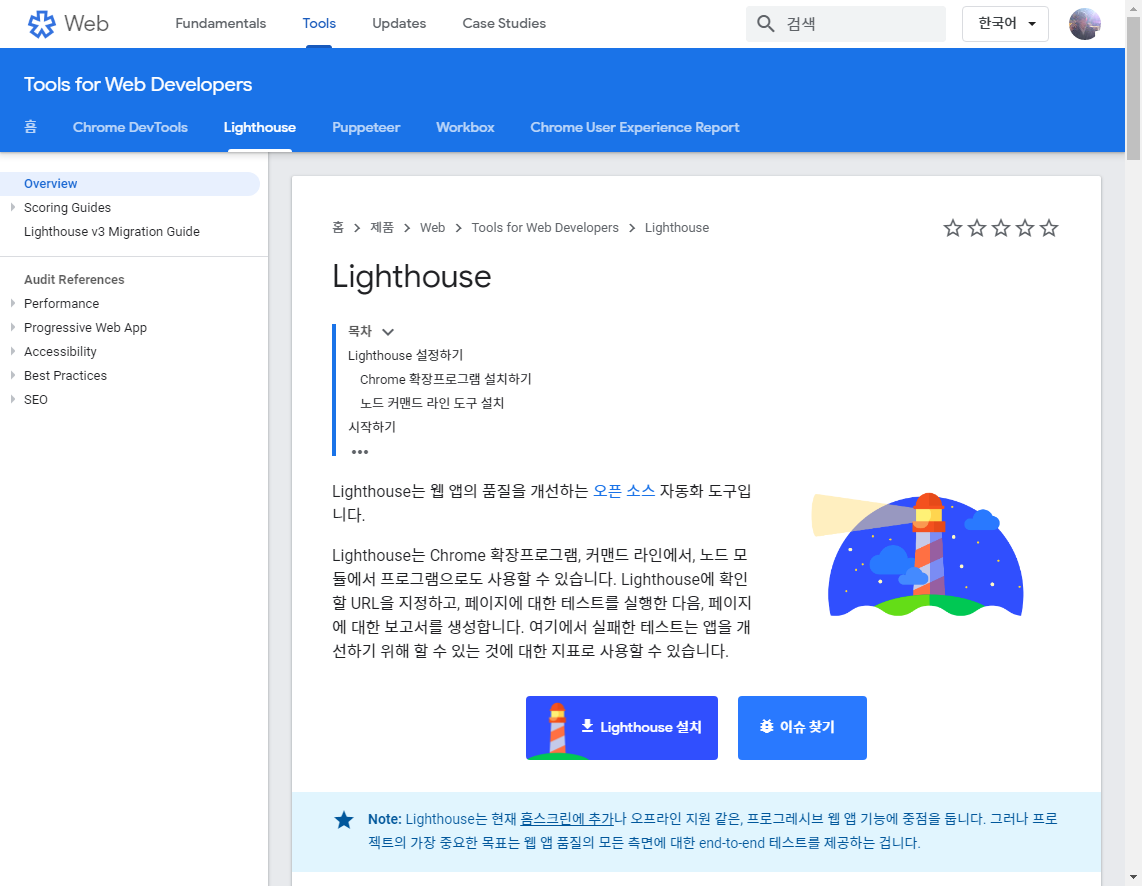The height and width of the screenshot is (886, 1142).
Task: Click the Web breadcrumb link
Action: (432, 228)
